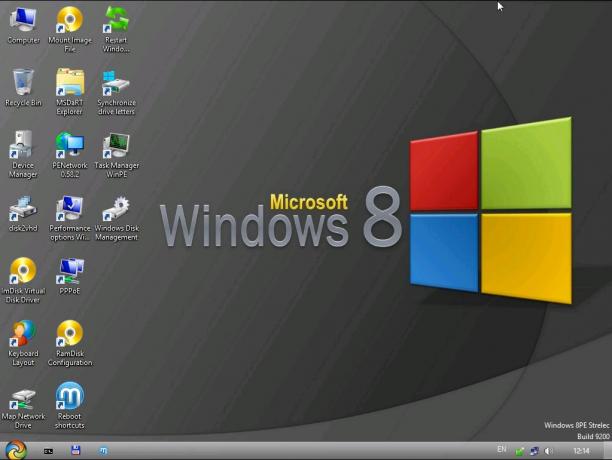Image resolution: width=612 pixels, height=460 pixels.
Task: Open the Start menu orb
Action: (16, 450)
